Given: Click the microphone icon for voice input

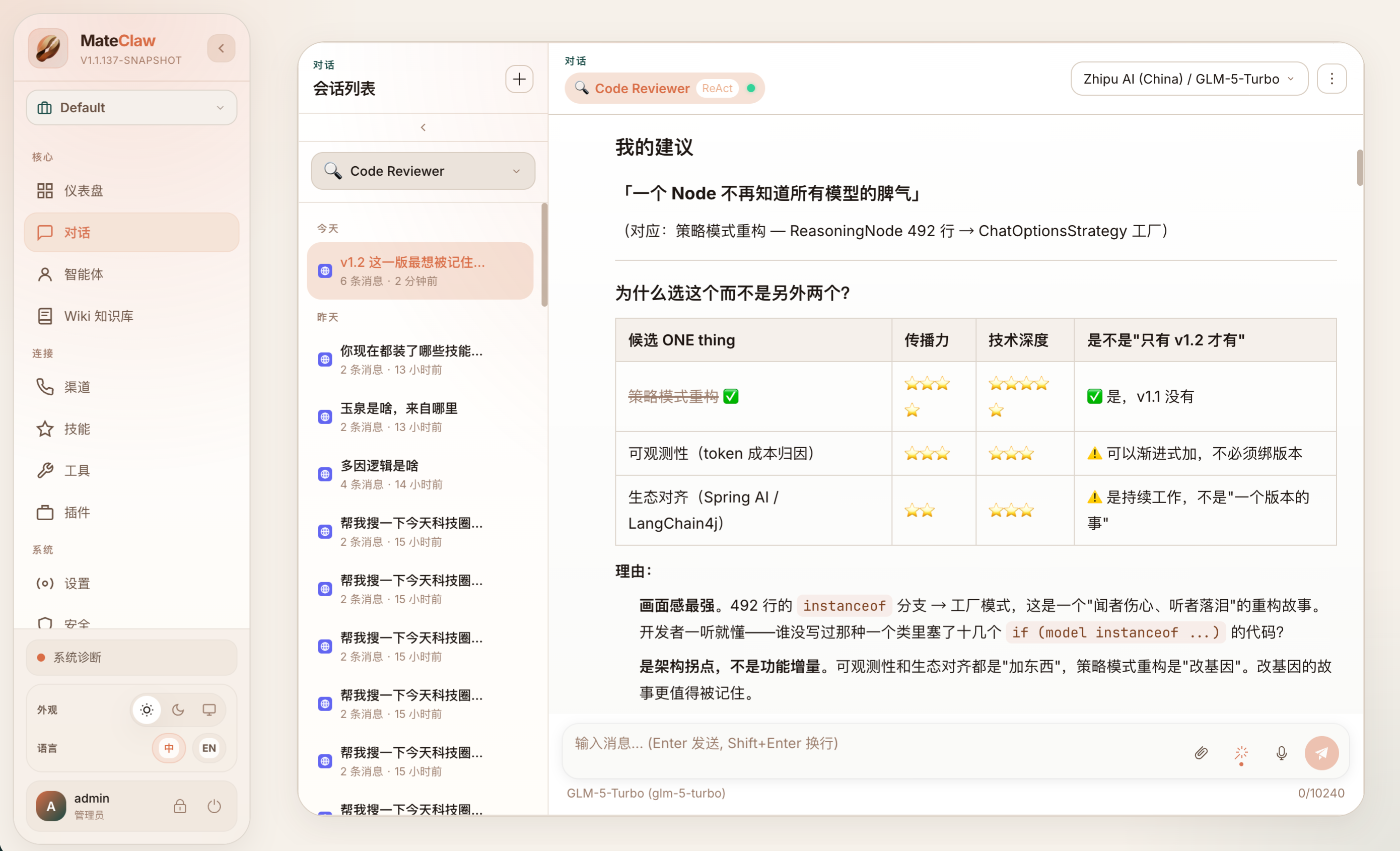Looking at the screenshot, I should point(1281,753).
